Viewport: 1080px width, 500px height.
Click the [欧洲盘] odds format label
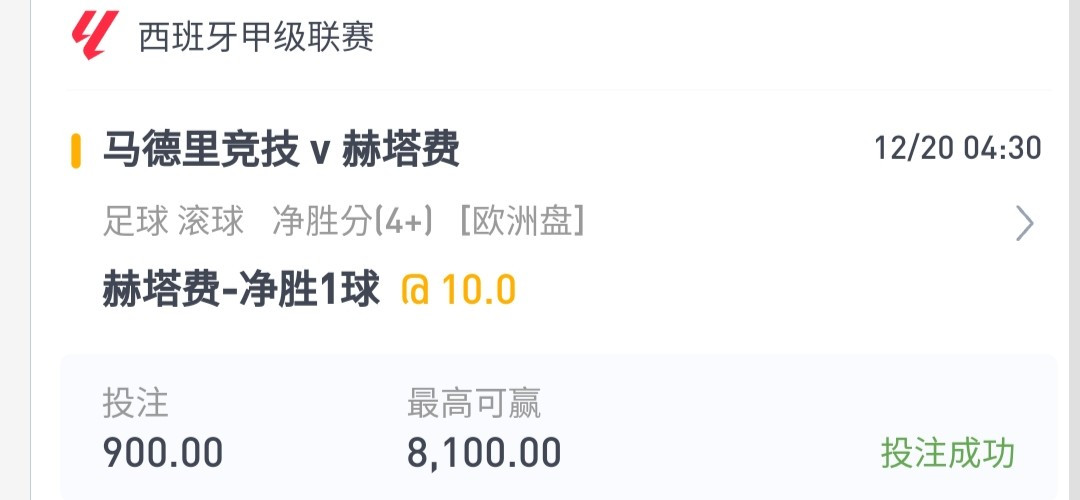pos(521,222)
